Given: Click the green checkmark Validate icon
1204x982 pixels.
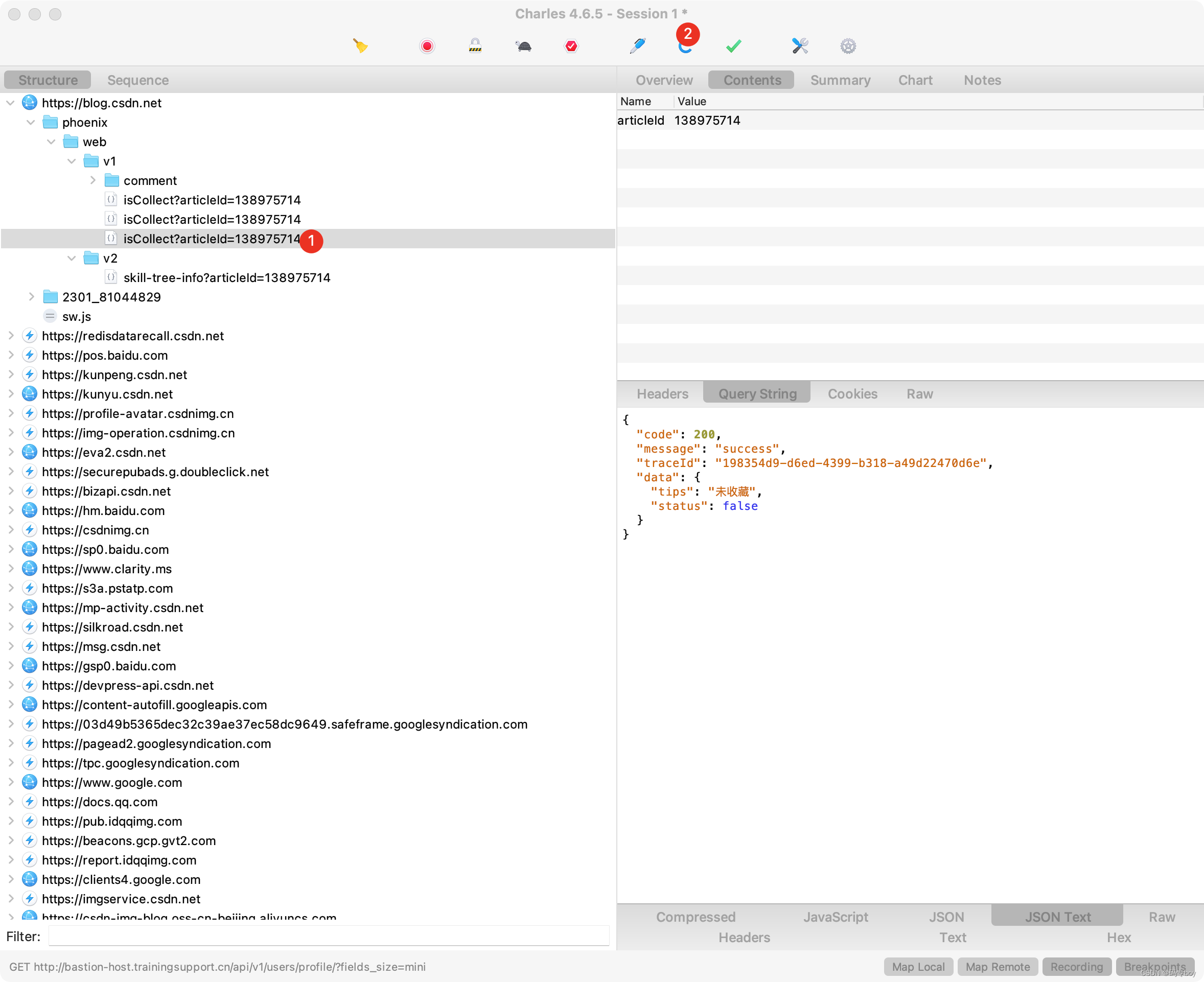Looking at the screenshot, I should click(x=734, y=46).
